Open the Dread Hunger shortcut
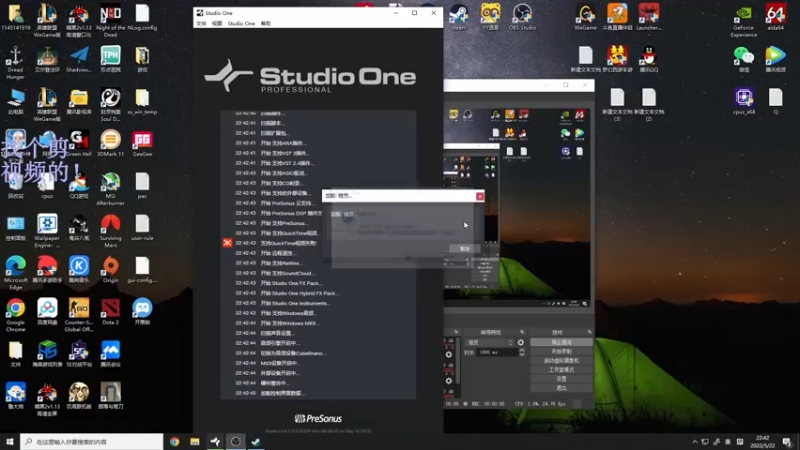This screenshot has height=450, width=800. 15,62
